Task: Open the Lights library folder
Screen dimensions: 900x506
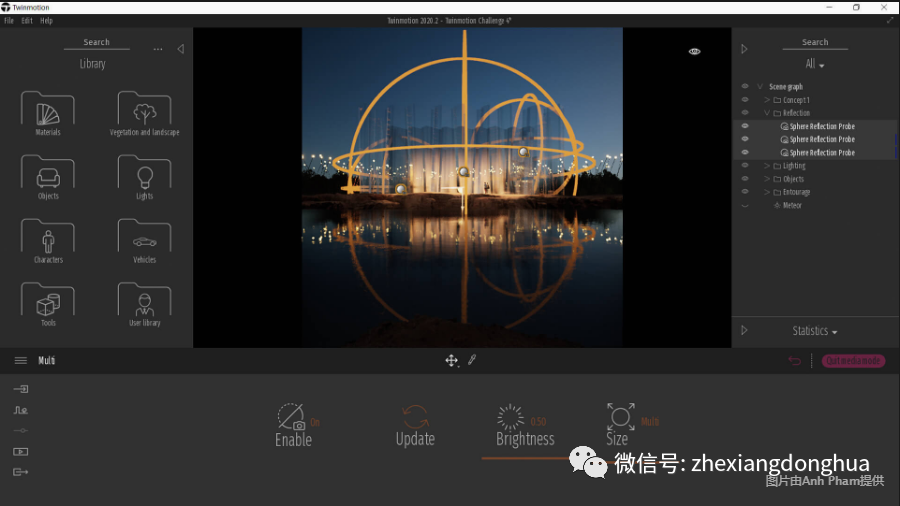Action: [x=144, y=177]
